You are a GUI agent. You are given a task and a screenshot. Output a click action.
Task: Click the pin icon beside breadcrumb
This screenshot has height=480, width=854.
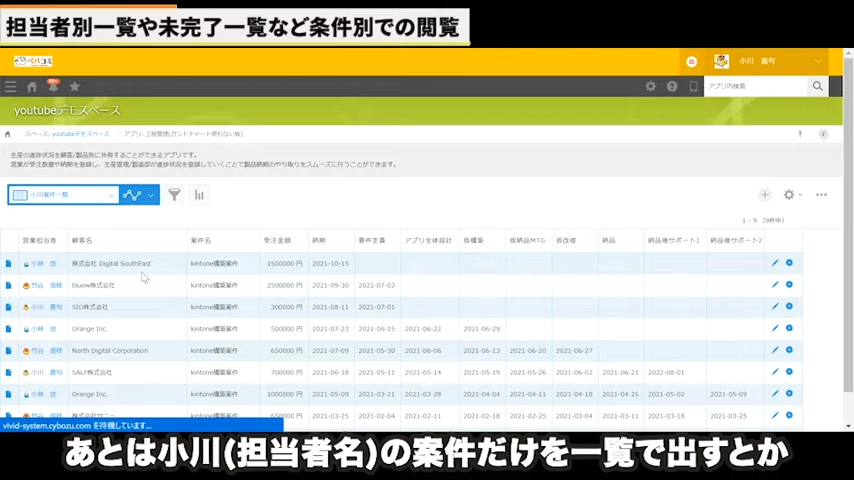tap(800, 134)
